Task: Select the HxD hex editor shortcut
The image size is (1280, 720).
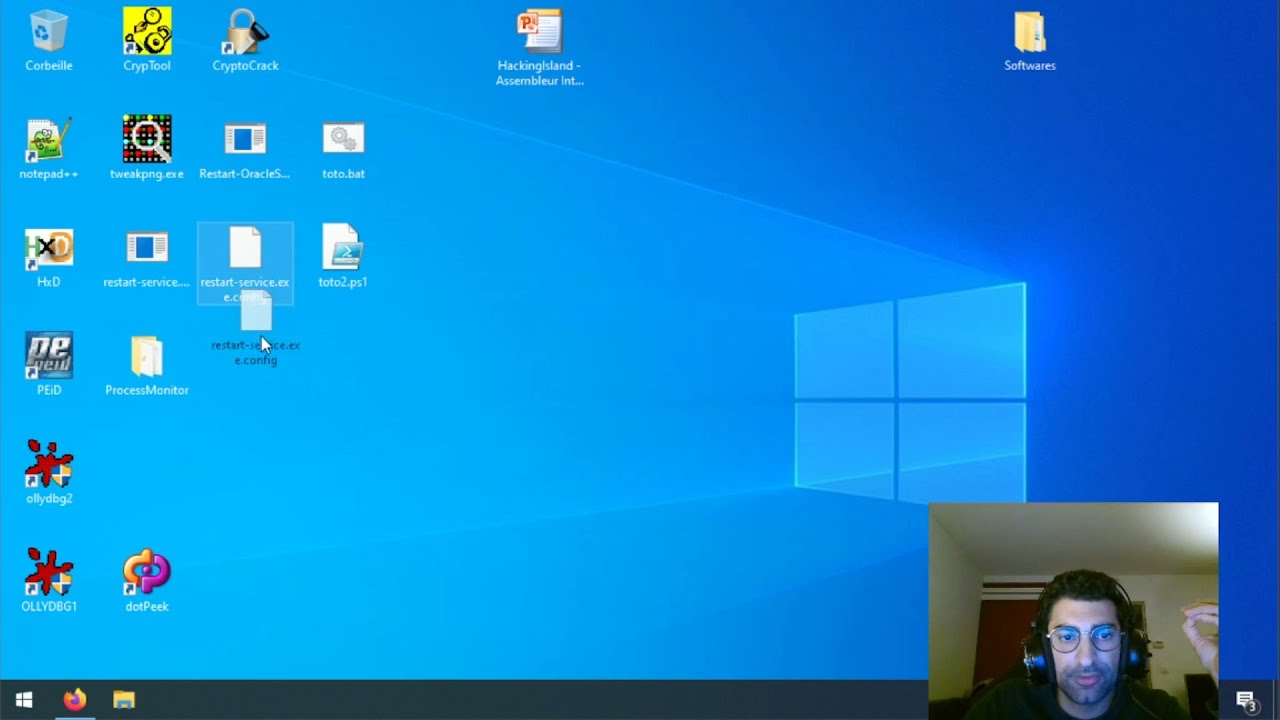Action: [x=48, y=257]
